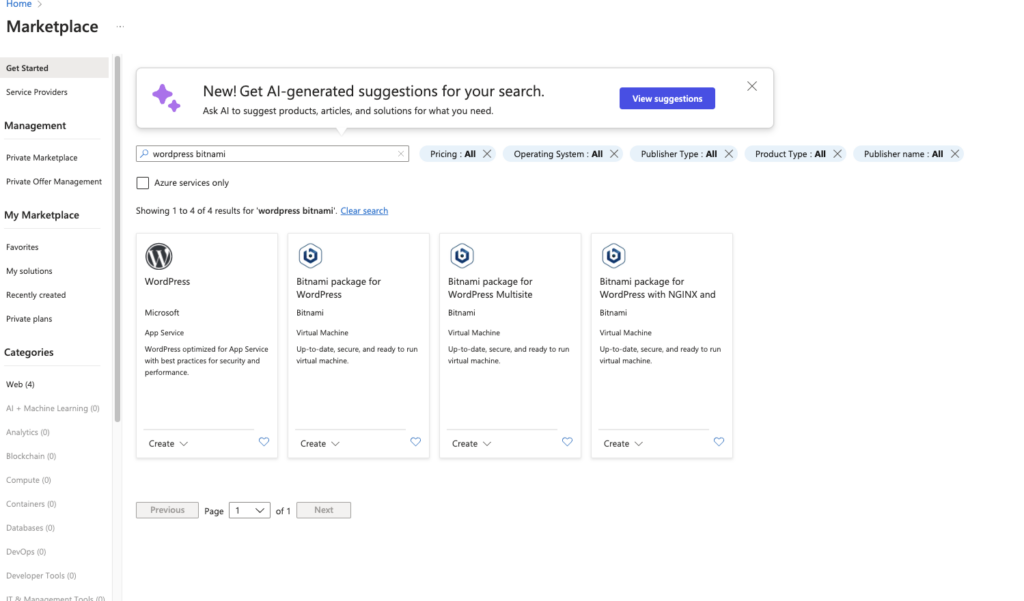The image size is (1024, 601).
Task: Expand Create dropdown on Bitnami package for WordPress
Action: 319,444
